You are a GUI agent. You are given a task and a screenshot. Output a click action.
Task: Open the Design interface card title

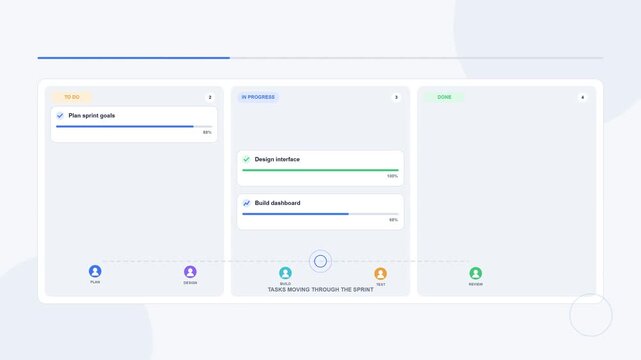(x=277, y=159)
